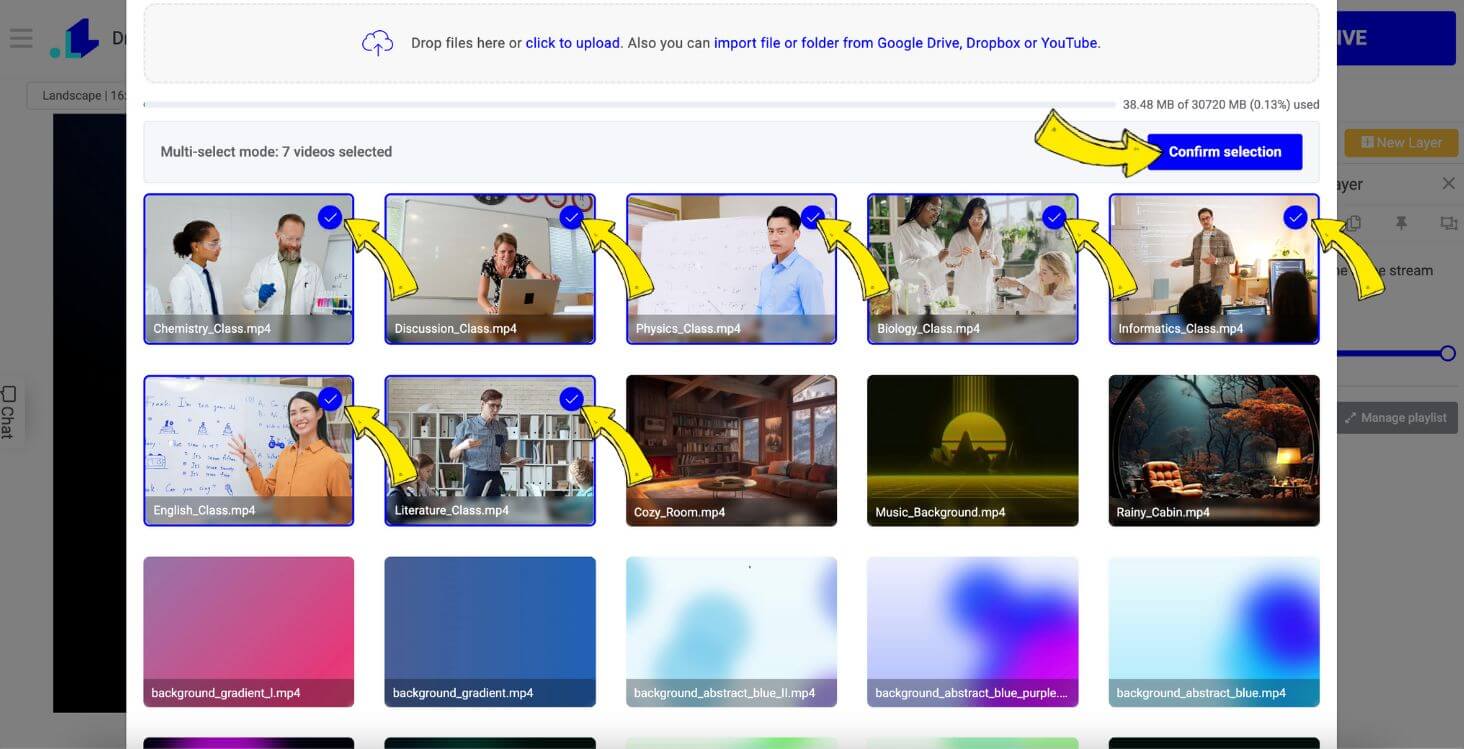The width and height of the screenshot is (1464, 749).
Task: Click the duplicate layer icon
Action: click(x=1354, y=224)
